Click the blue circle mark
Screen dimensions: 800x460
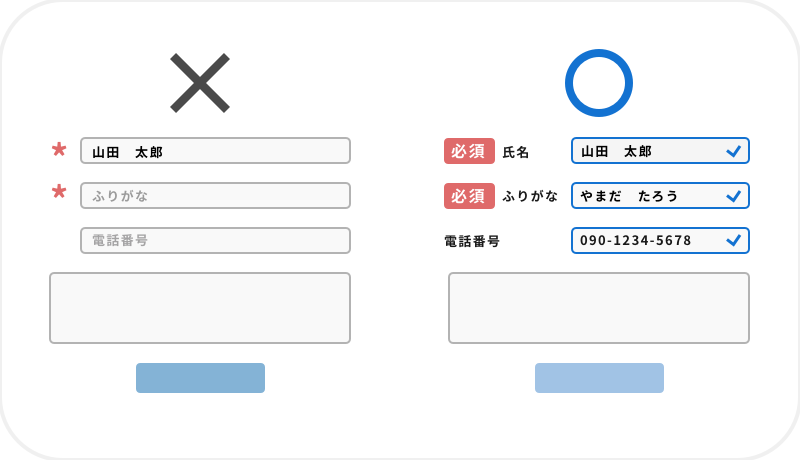[599, 83]
